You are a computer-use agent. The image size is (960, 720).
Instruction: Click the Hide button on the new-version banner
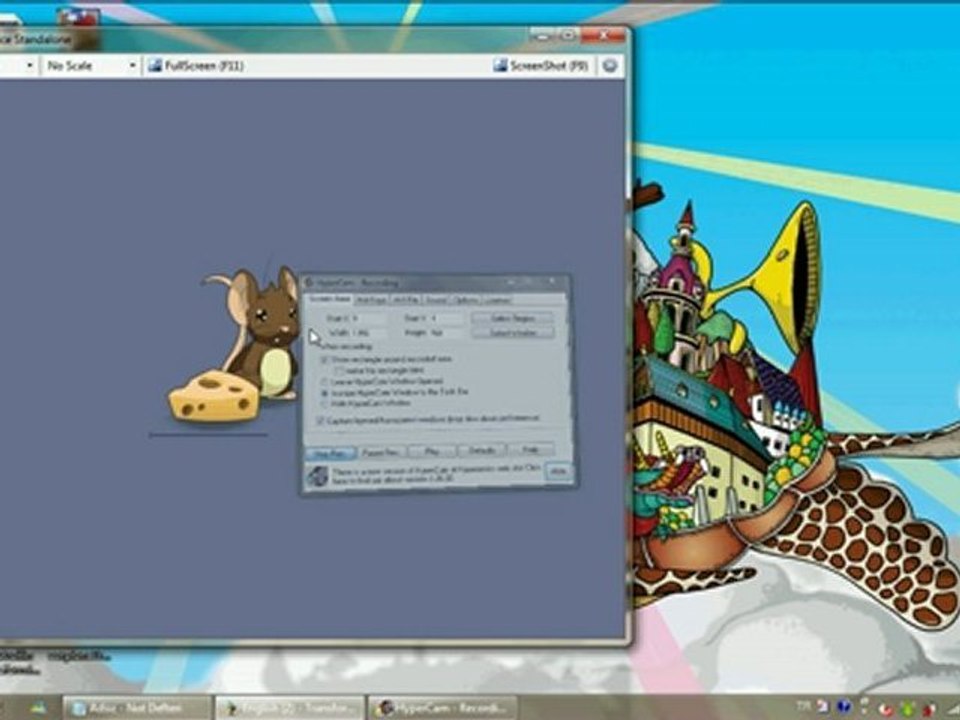click(x=558, y=471)
